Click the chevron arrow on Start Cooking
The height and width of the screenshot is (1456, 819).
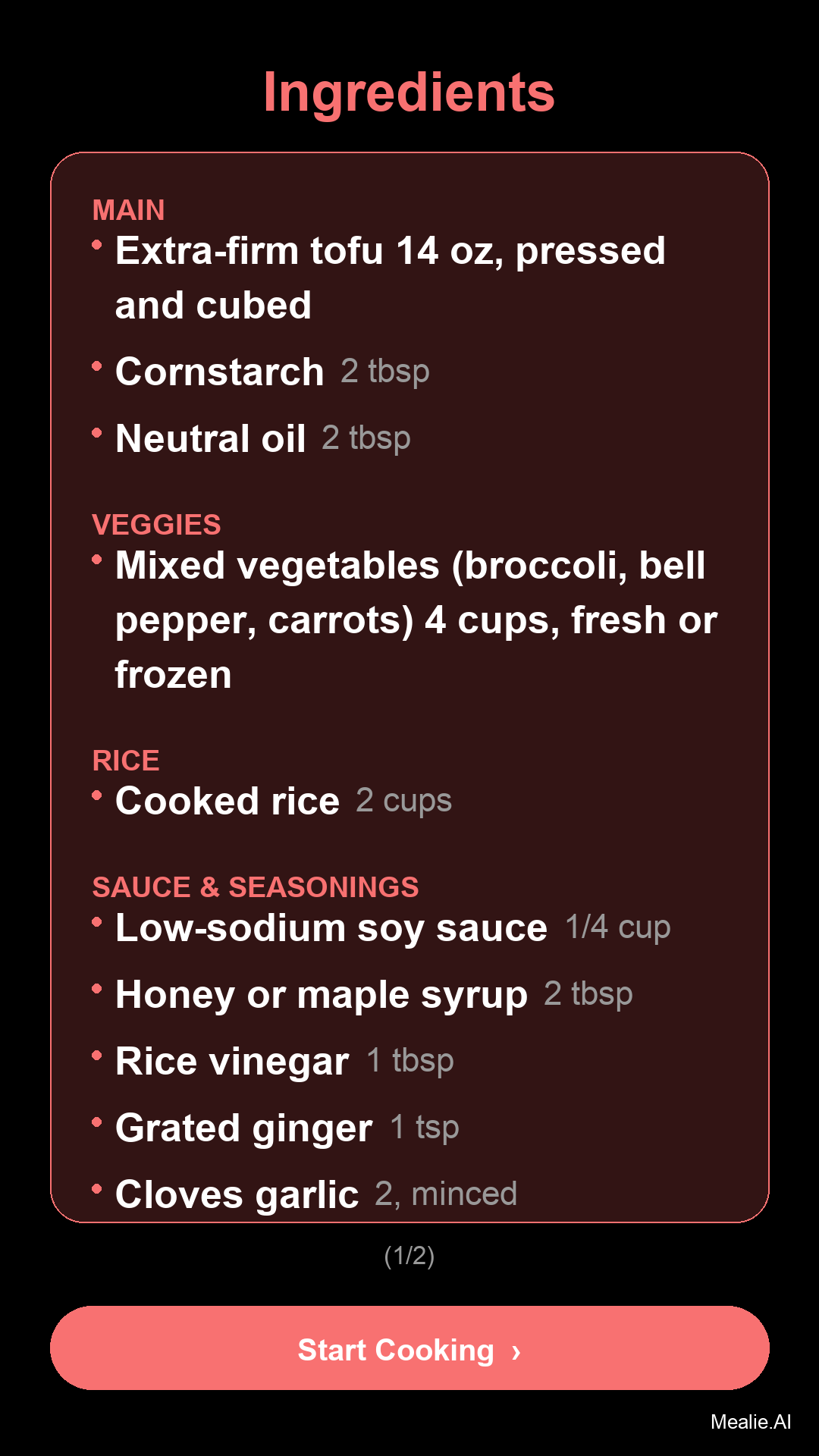pos(516,1351)
